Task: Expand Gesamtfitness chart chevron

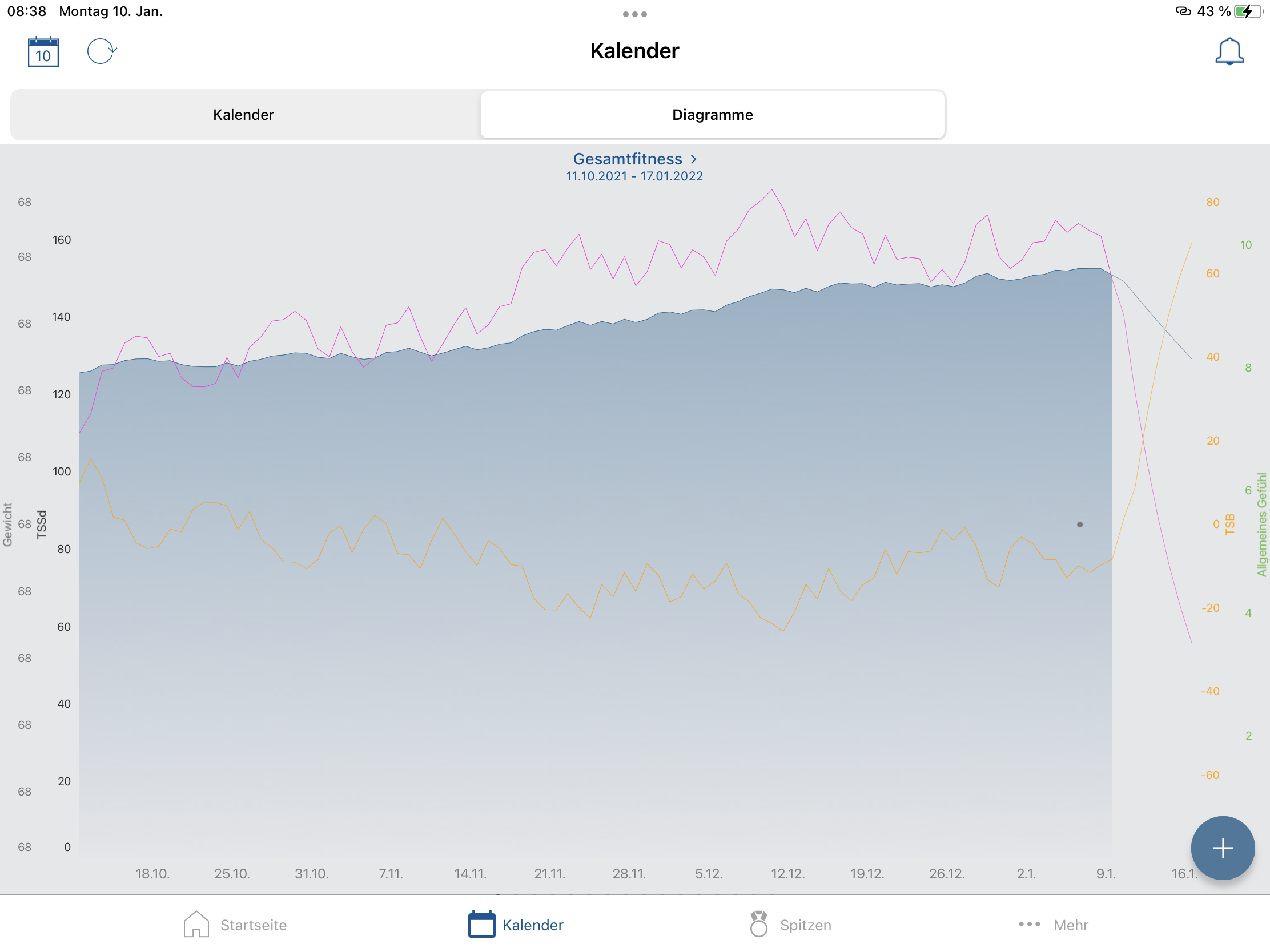Action: click(694, 159)
